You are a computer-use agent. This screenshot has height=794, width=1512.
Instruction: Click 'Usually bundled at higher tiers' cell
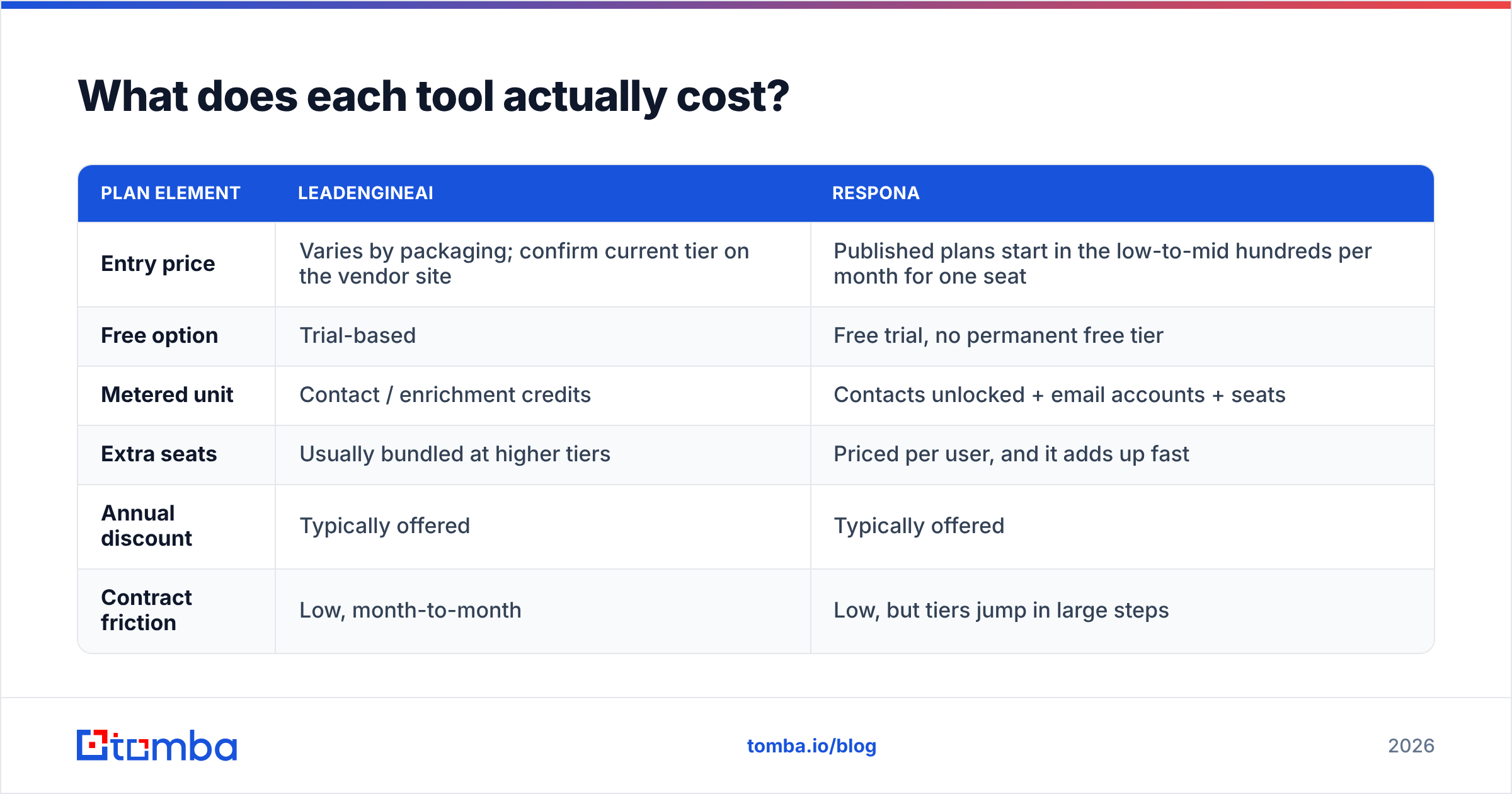click(543, 455)
